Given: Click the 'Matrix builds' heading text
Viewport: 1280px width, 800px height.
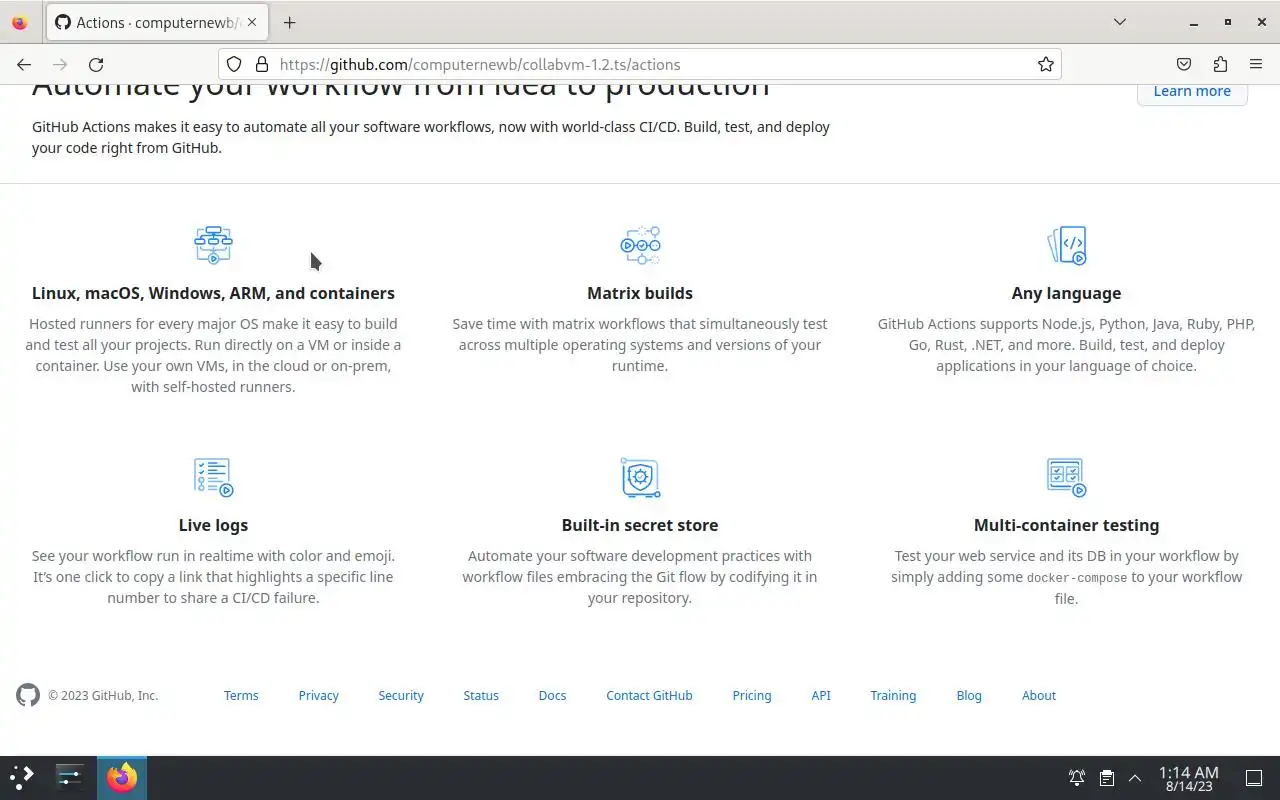Looking at the screenshot, I should (640, 293).
